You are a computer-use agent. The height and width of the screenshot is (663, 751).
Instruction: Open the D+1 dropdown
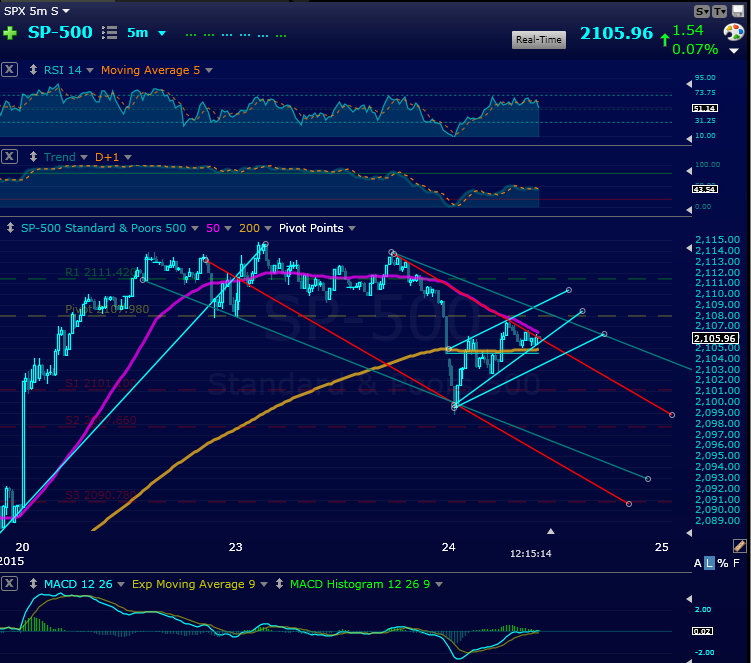click(128, 157)
